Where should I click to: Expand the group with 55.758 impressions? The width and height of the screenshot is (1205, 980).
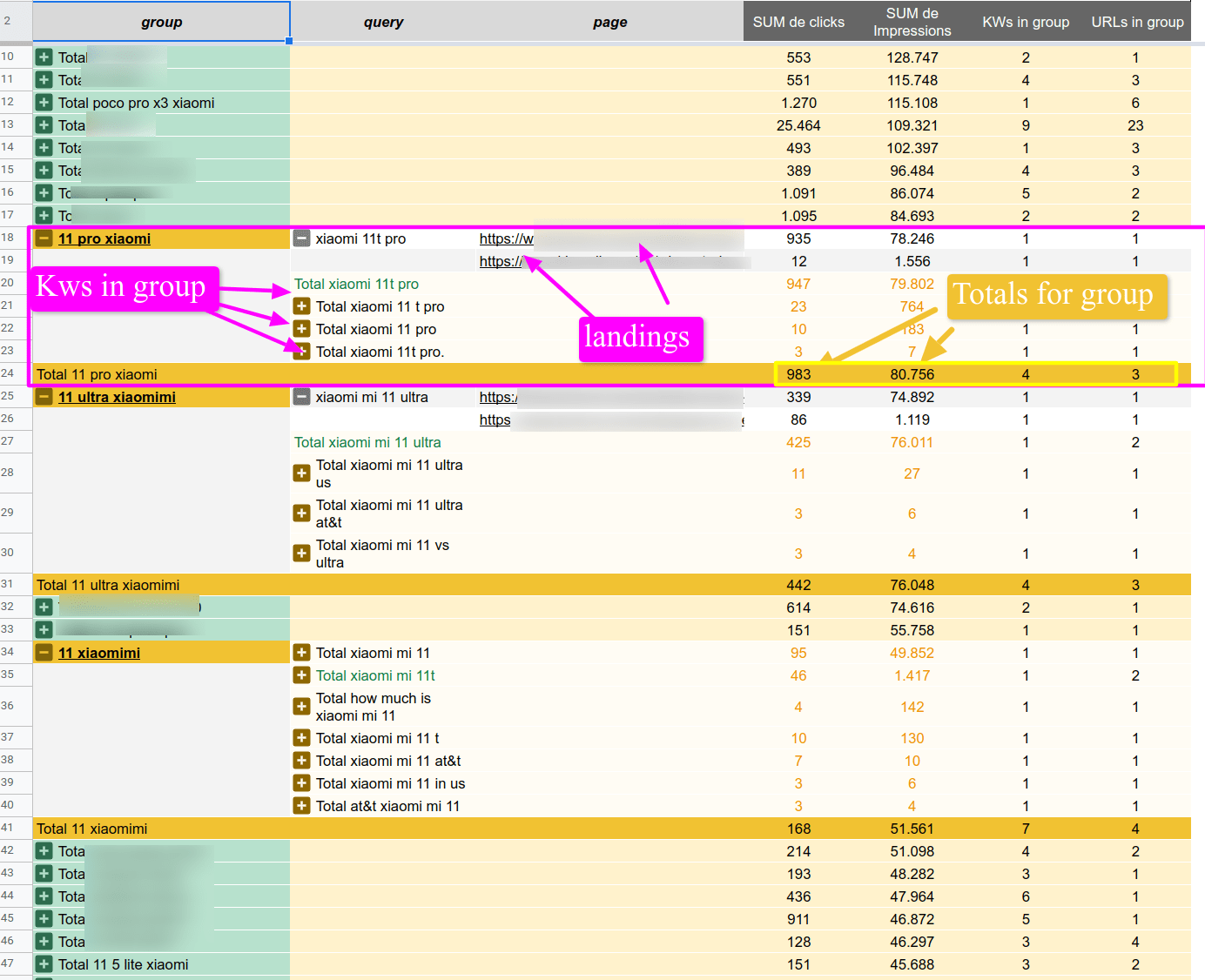tap(44, 630)
